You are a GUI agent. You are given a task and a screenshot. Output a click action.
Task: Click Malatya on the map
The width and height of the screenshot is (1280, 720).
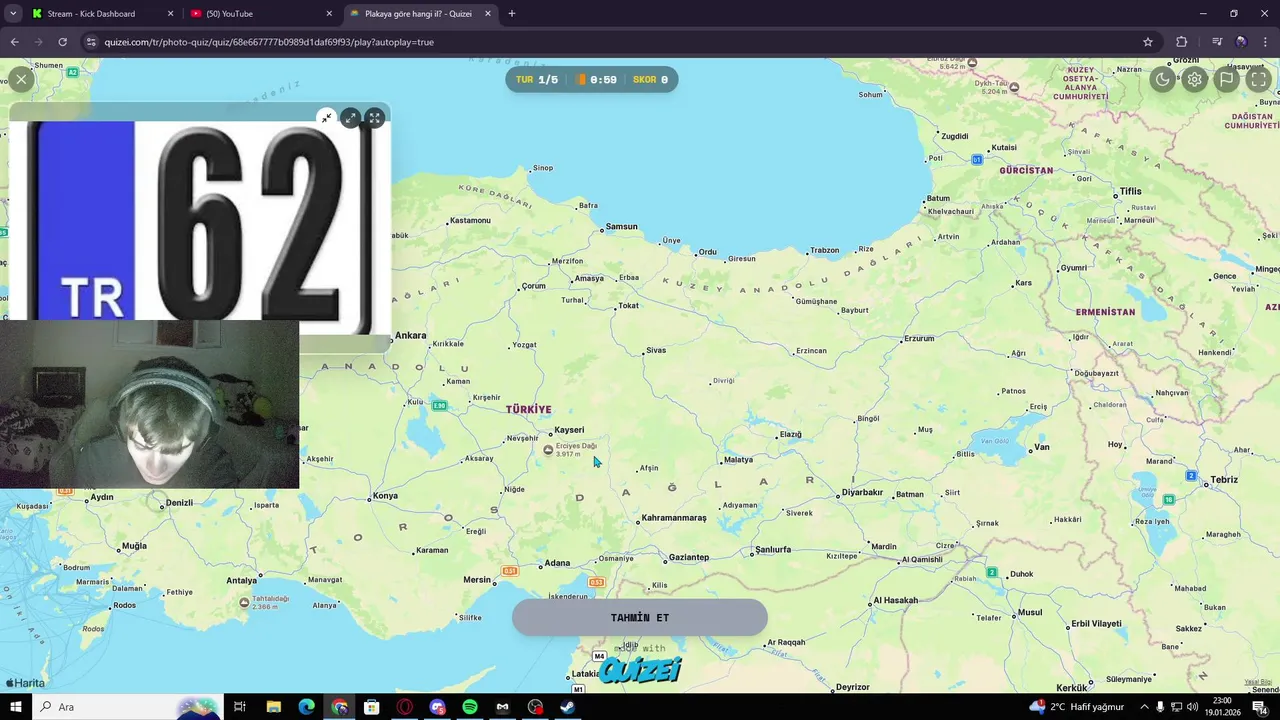click(x=737, y=460)
